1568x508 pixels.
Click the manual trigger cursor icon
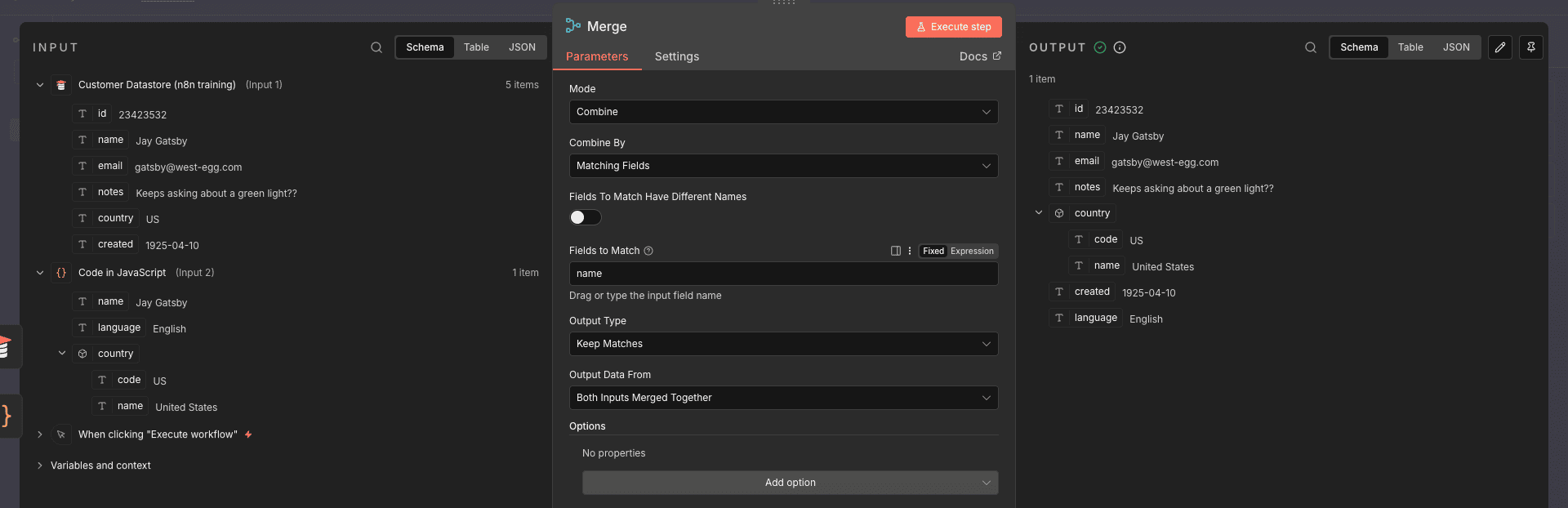coord(61,434)
